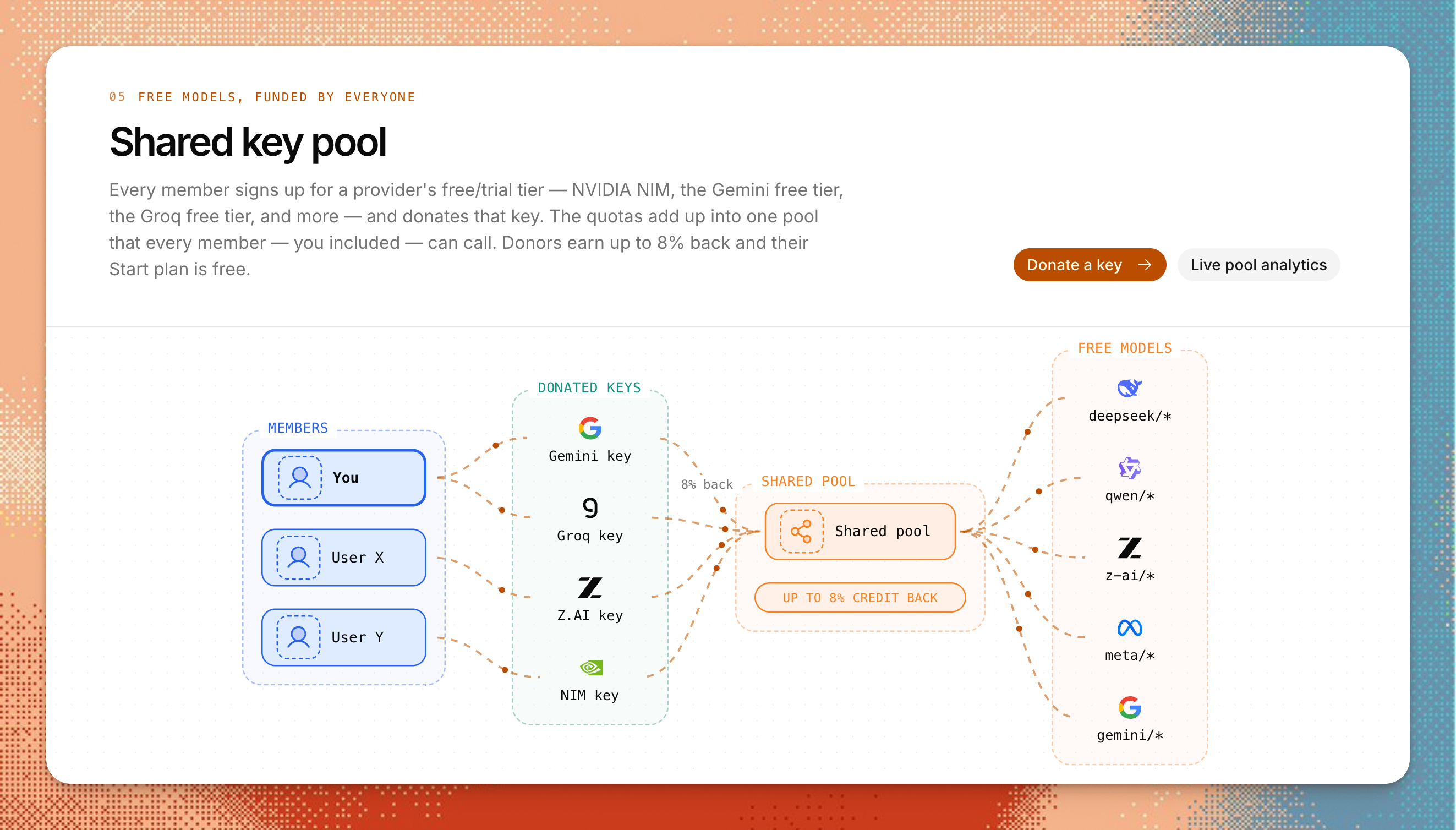Click the deepseek/* label

[x=1130, y=416]
